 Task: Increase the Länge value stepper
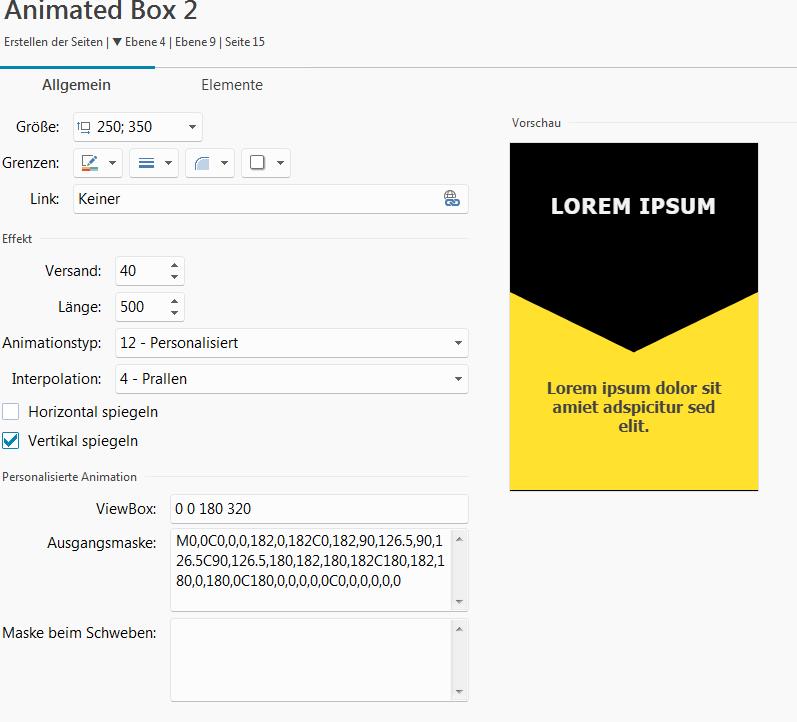tap(174, 301)
